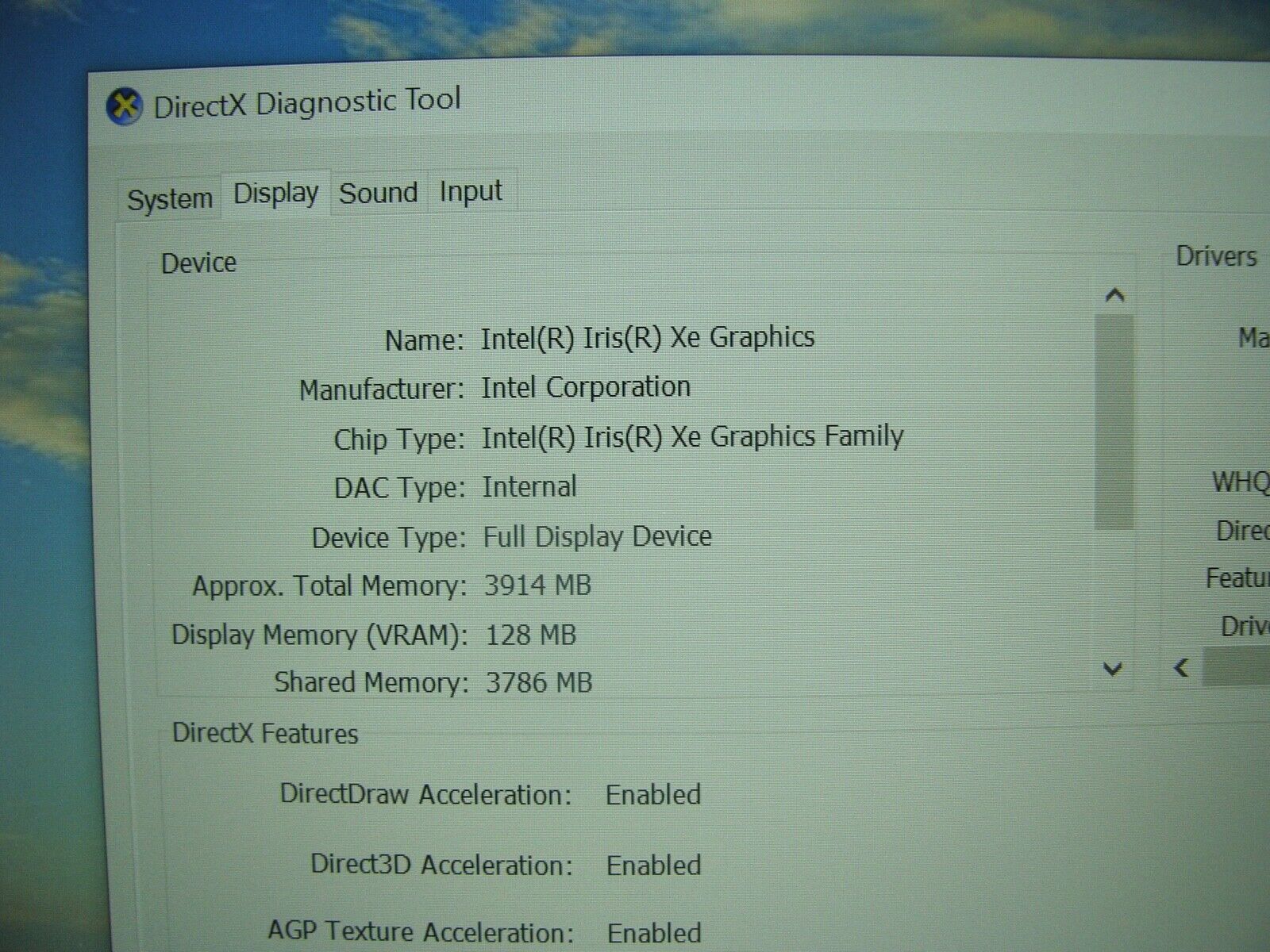Viewport: 1270px width, 952px height.
Task: Click the Device list scroll down arrow
Action: click(x=1113, y=669)
